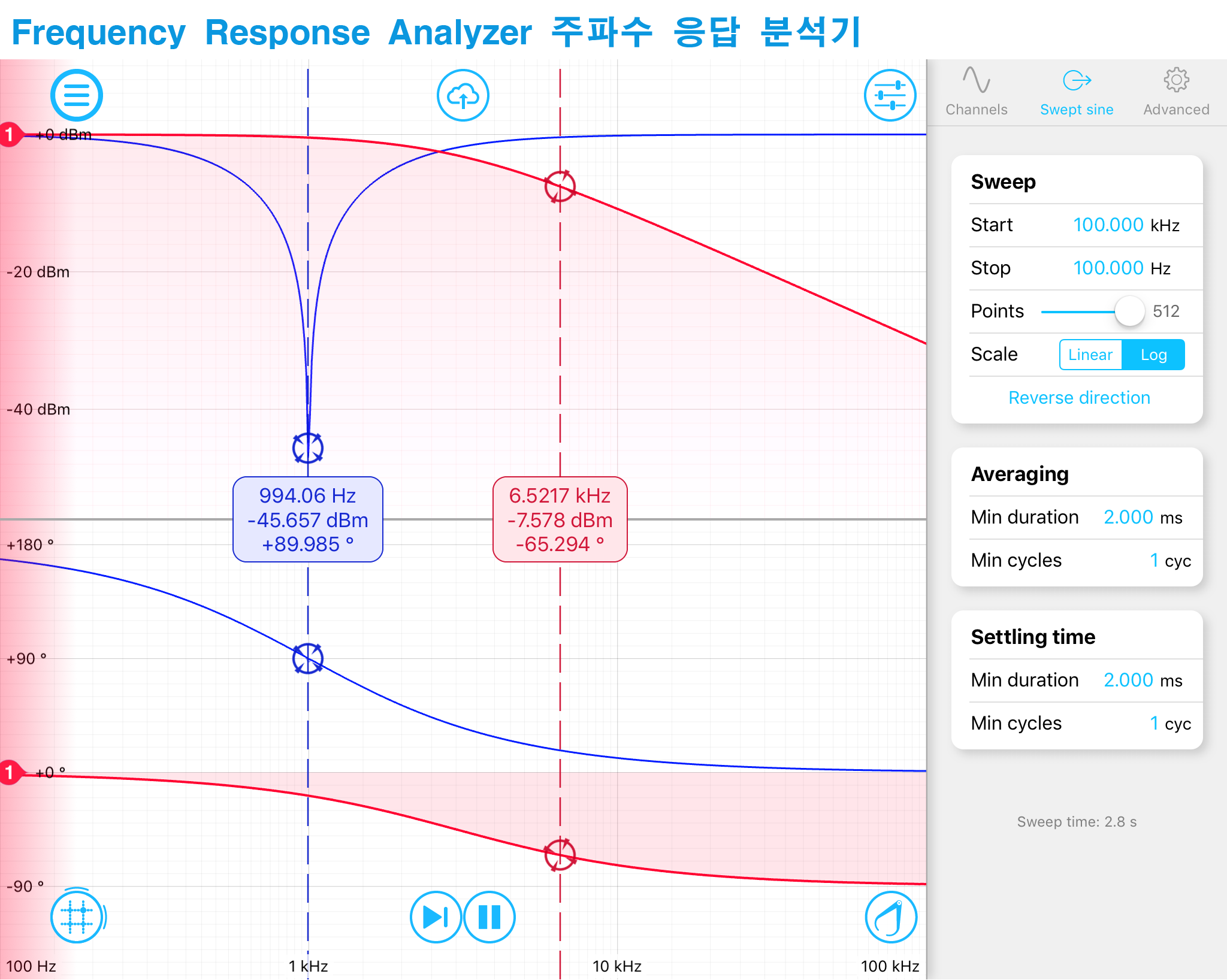Image resolution: width=1227 pixels, height=980 pixels.
Task: Click the blue magnitude cursor marker
Action: (x=308, y=447)
